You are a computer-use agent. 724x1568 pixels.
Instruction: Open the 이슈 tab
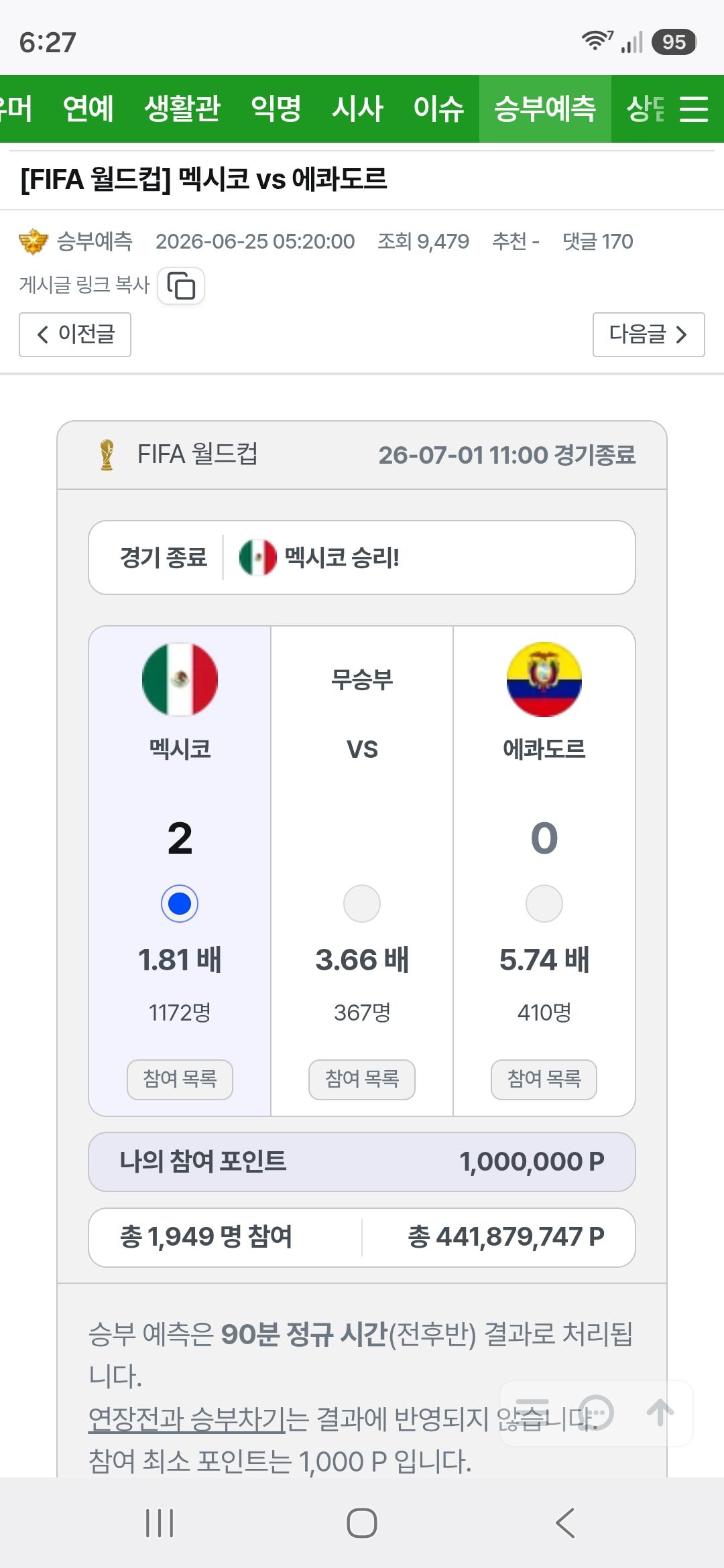[x=438, y=109]
